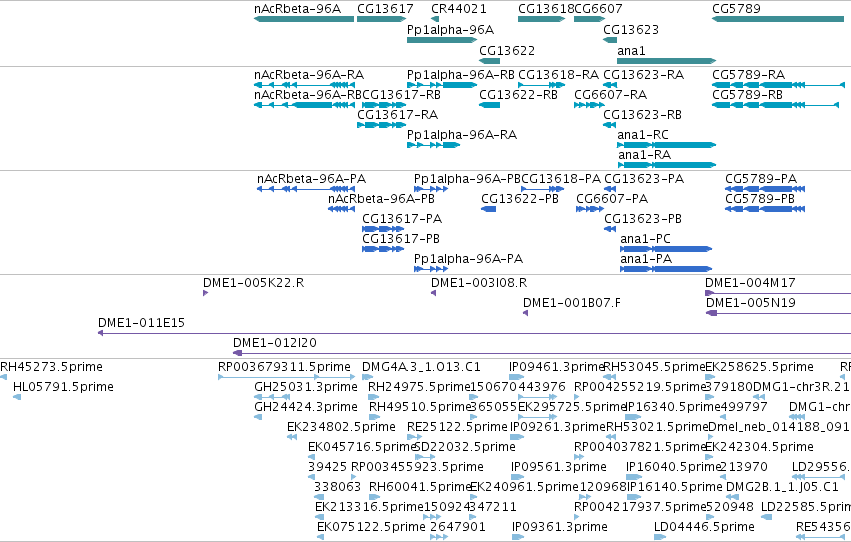Click the ana1-PC protein bar
Screen dimensions: 851x542
point(666,249)
